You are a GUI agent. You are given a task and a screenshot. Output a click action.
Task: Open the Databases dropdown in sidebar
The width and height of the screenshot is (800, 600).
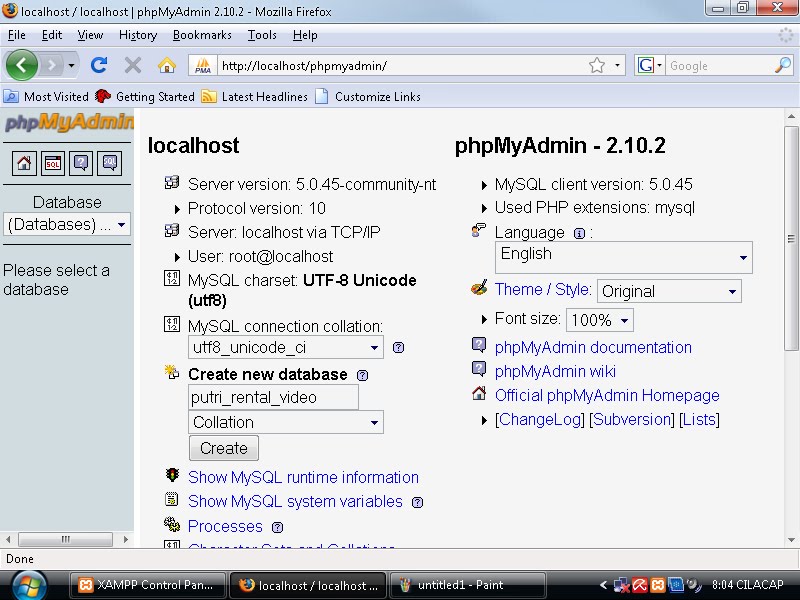[67, 224]
